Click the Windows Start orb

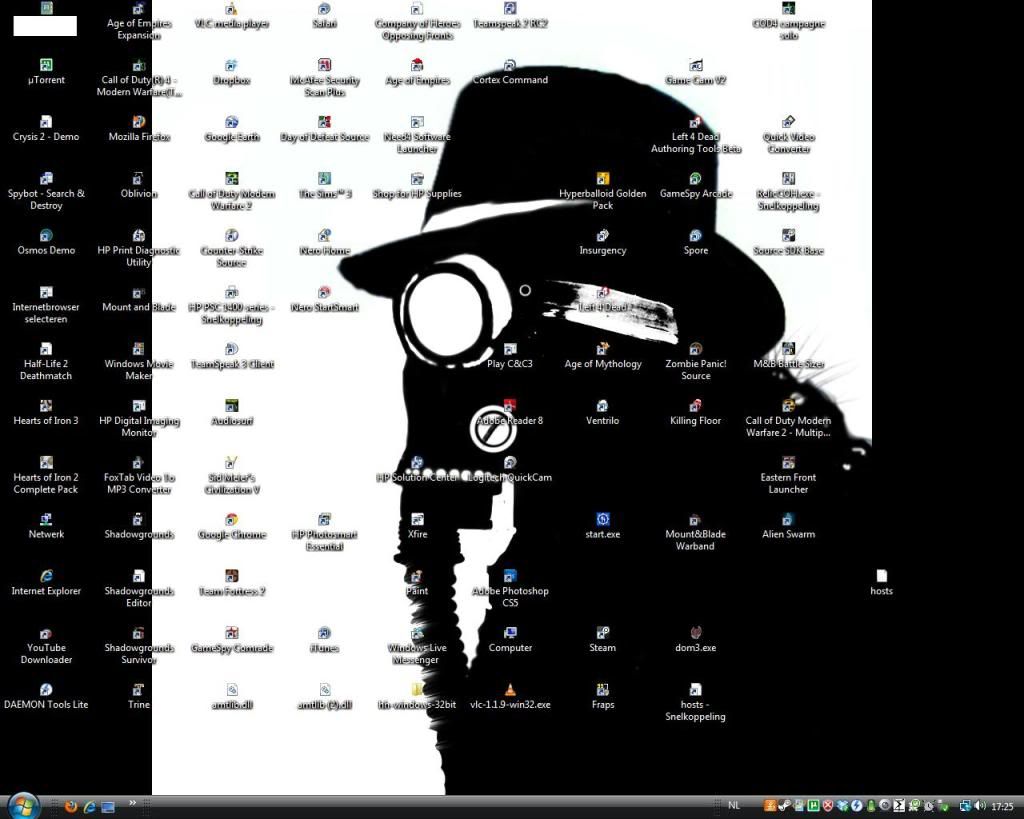pos(22,805)
